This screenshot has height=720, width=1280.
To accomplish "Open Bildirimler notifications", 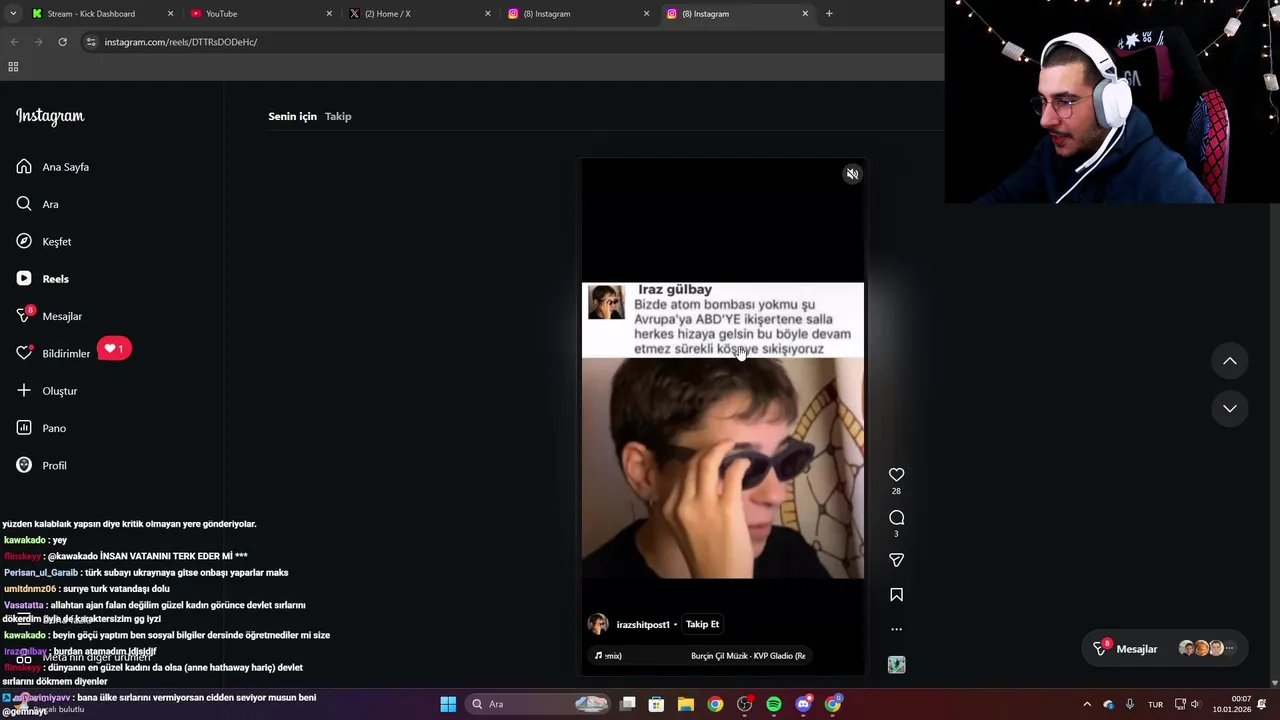I will click(x=54, y=353).
